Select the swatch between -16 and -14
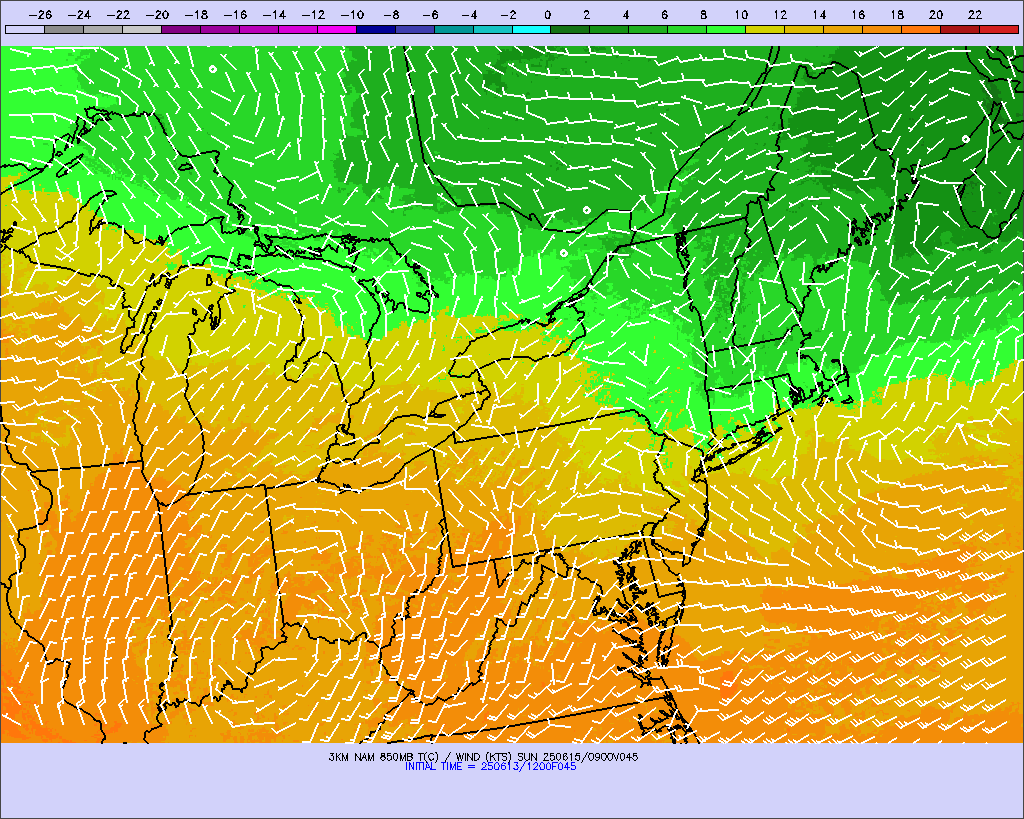Screen dimensions: 1024x819 click(x=259, y=29)
